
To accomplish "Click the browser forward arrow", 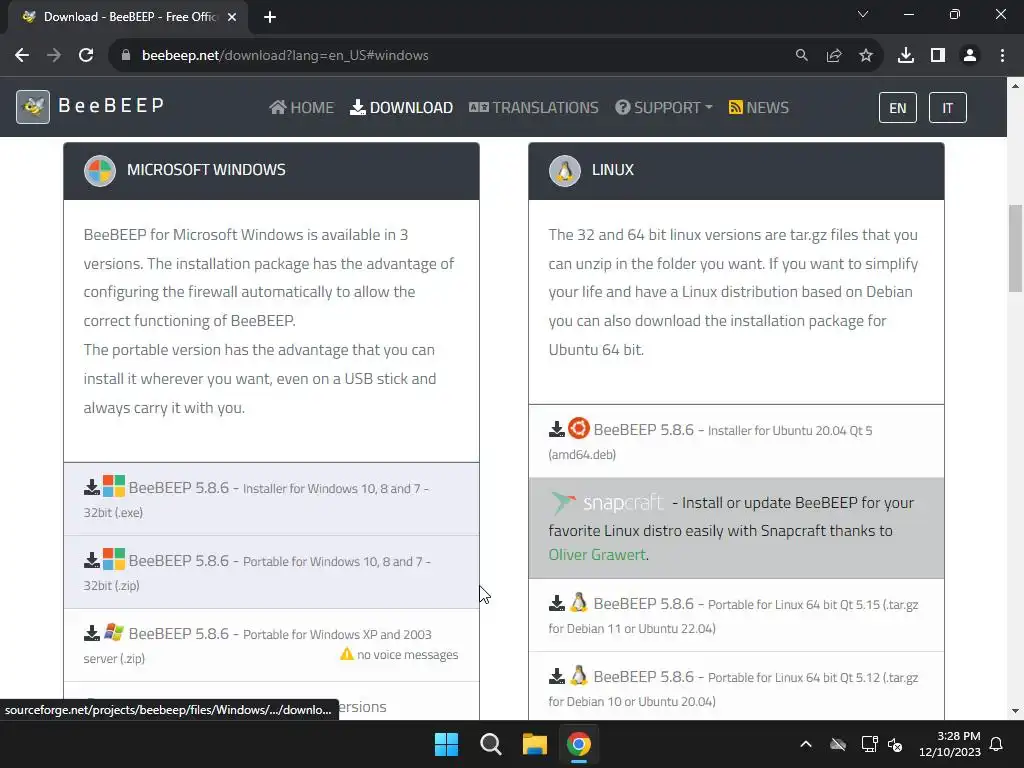I will click(54, 56).
